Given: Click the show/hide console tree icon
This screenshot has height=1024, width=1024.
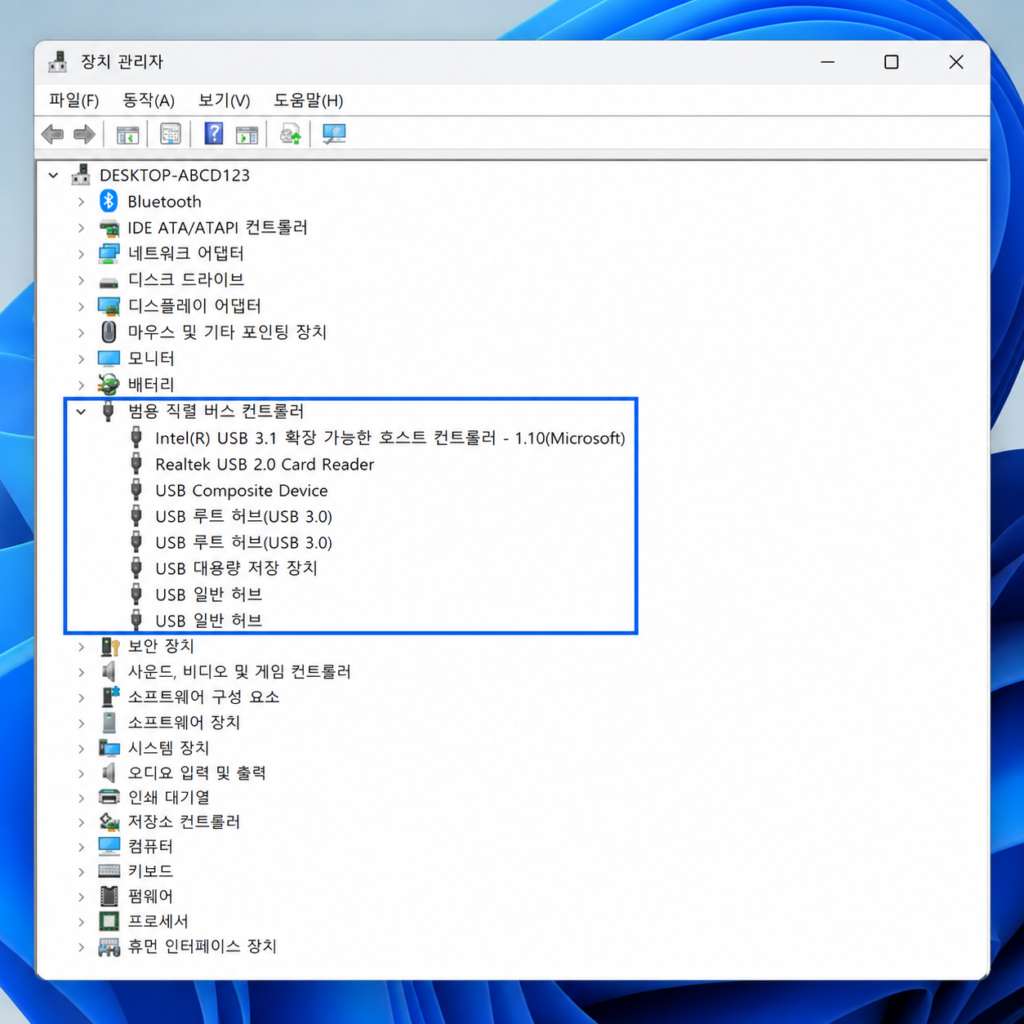Looking at the screenshot, I should click(127, 135).
